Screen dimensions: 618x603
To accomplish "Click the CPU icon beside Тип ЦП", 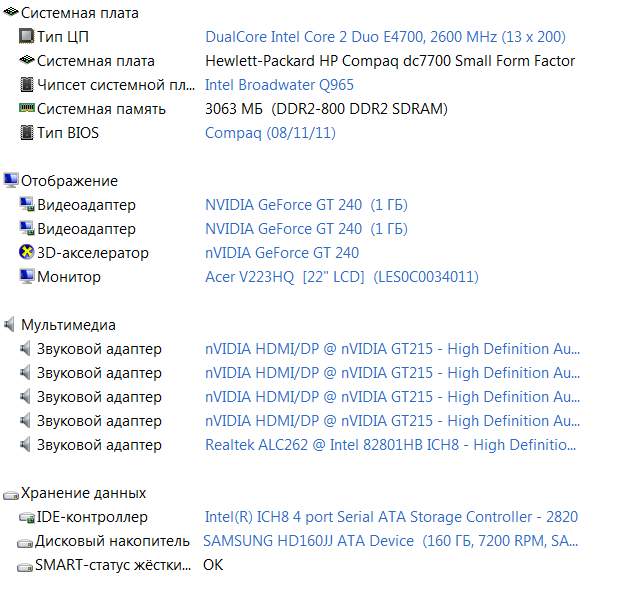I will point(27,37).
